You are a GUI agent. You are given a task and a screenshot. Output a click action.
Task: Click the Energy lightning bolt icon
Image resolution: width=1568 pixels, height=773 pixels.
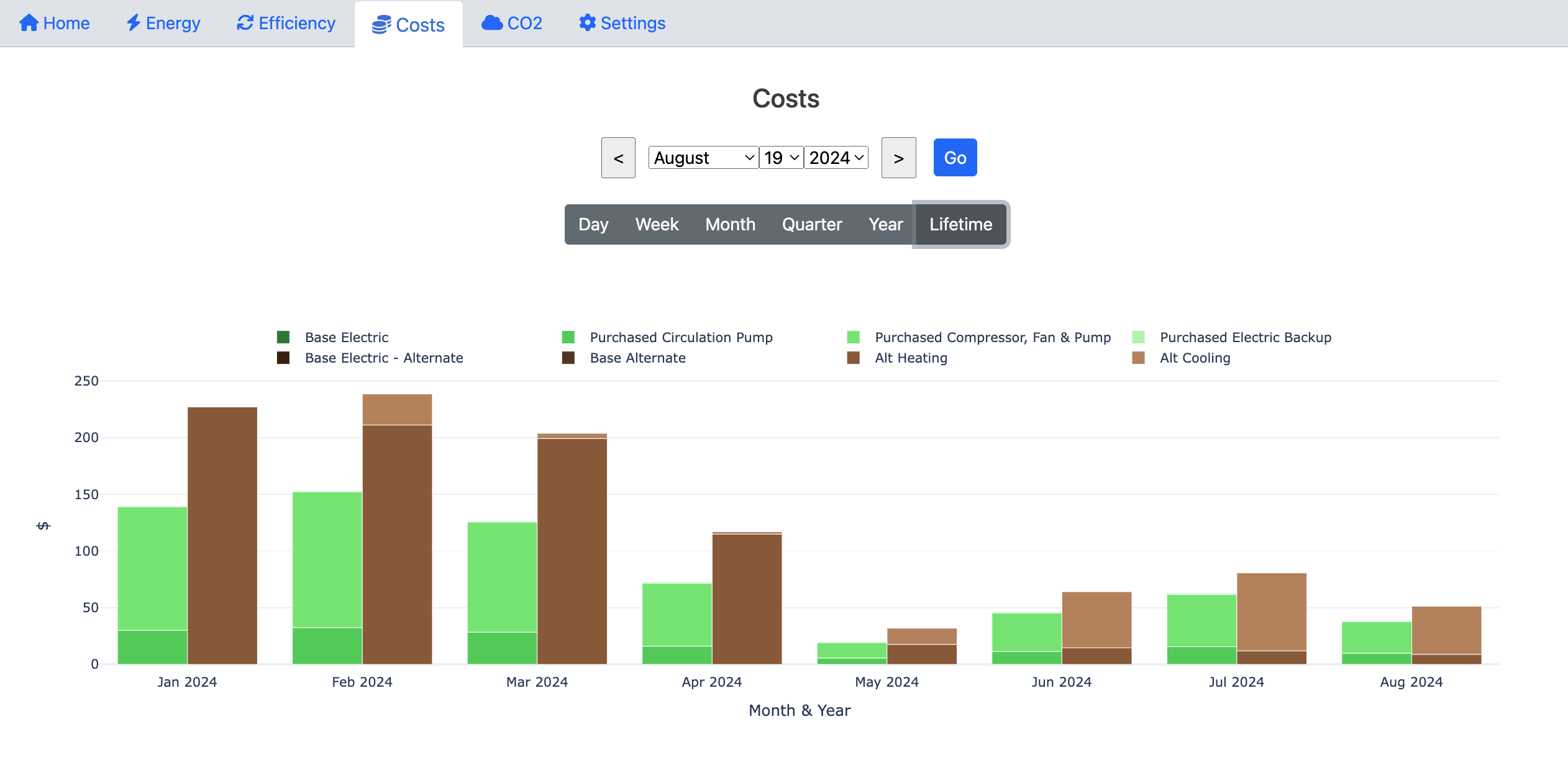coord(133,23)
